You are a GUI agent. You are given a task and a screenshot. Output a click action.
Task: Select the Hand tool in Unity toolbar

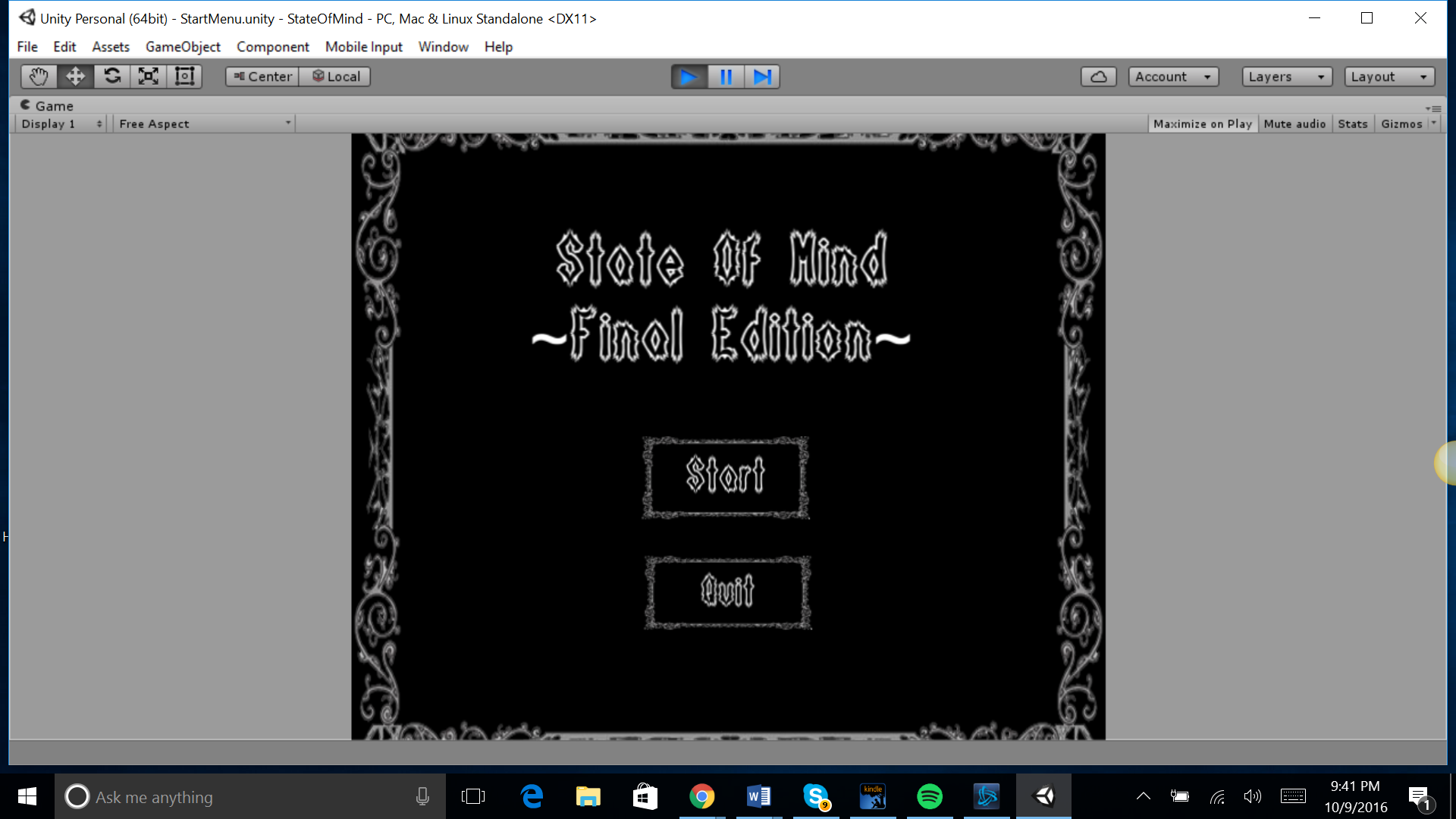click(x=39, y=77)
